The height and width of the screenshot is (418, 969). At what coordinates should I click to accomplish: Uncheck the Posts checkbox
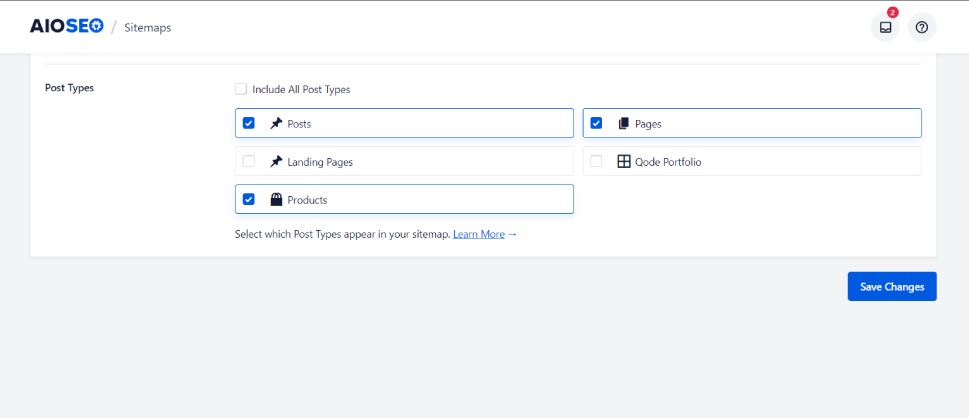(248, 123)
